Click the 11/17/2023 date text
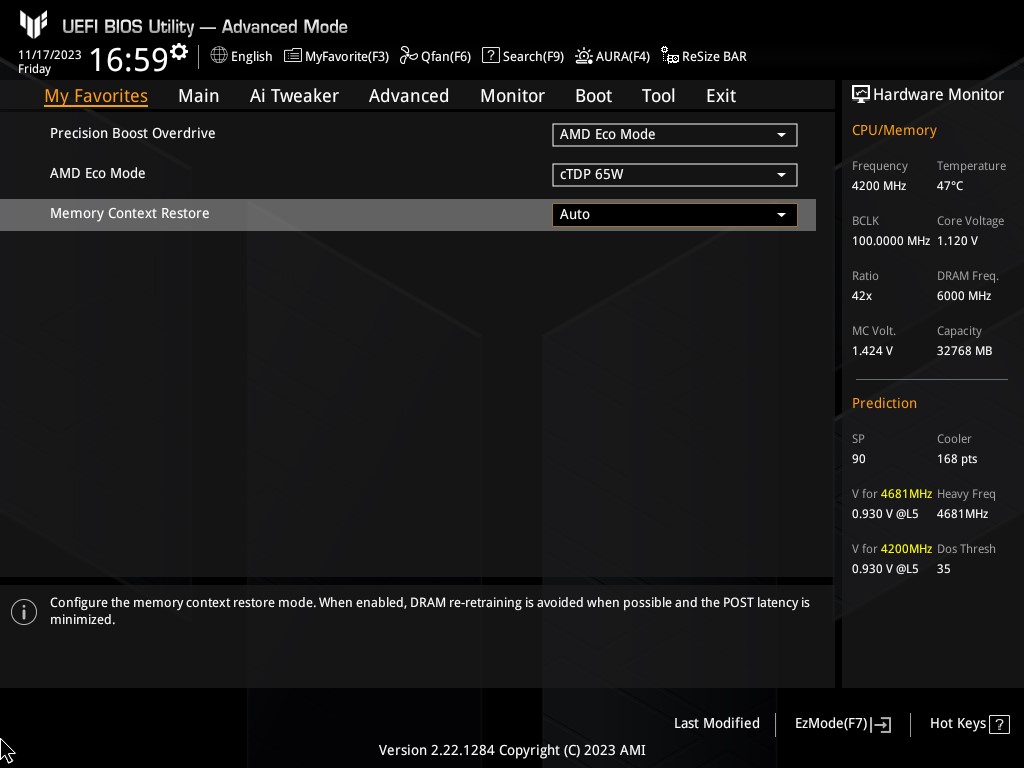The height and width of the screenshot is (768, 1024). tap(50, 55)
